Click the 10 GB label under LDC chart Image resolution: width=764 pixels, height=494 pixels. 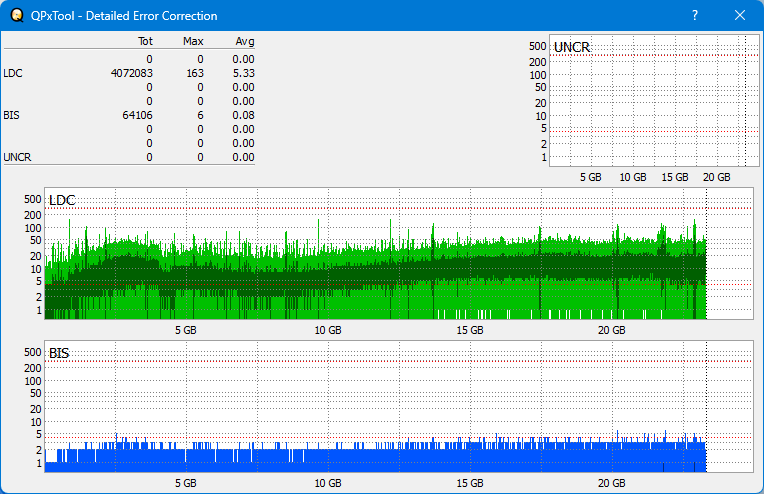pyautogui.click(x=328, y=330)
